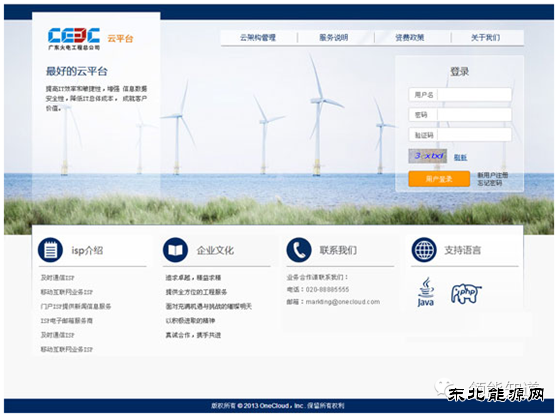The height and width of the screenshot is (417, 558).
Task: Click the orange 用户登录 button
Action: (x=439, y=179)
